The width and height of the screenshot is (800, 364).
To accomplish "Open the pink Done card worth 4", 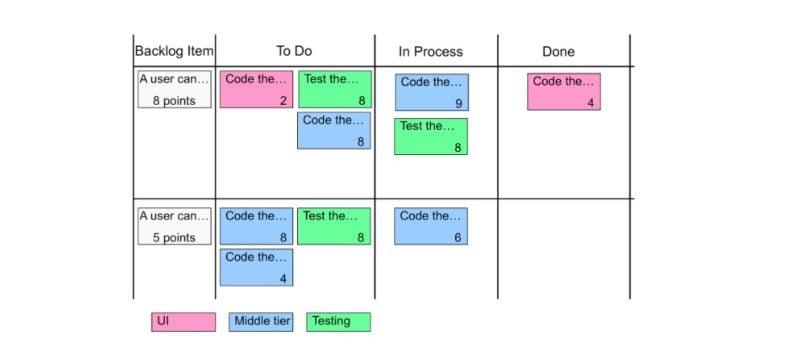I will point(564,92).
